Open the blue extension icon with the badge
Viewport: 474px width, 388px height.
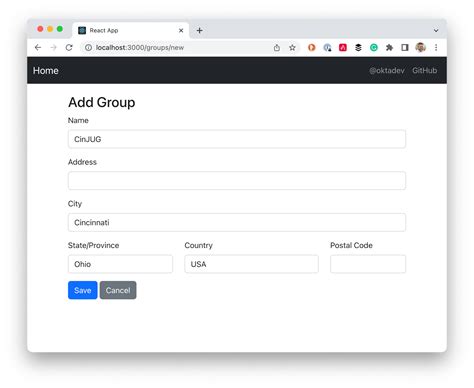click(327, 48)
